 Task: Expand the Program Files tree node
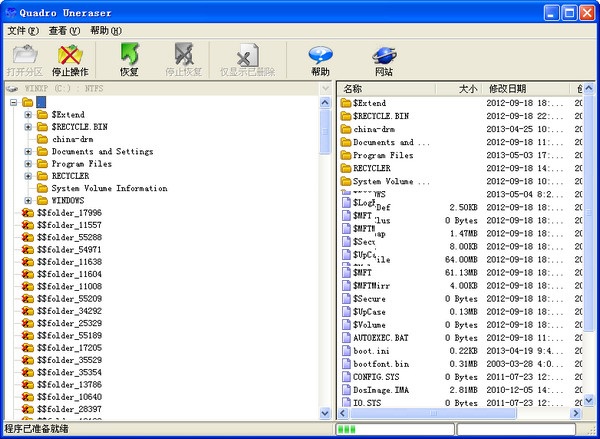(x=28, y=164)
